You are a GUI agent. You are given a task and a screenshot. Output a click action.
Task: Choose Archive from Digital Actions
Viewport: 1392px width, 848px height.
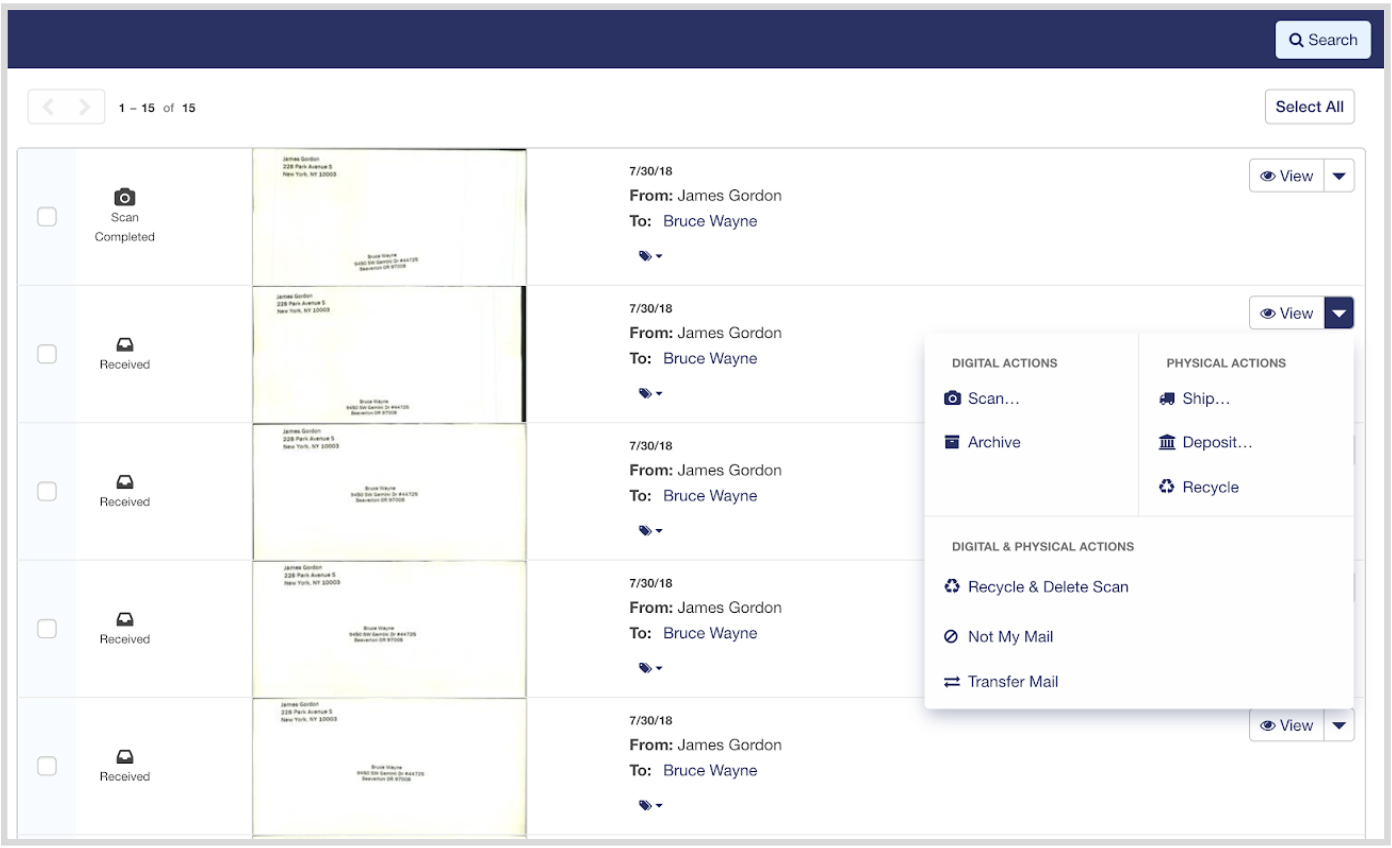click(x=982, y=442)
